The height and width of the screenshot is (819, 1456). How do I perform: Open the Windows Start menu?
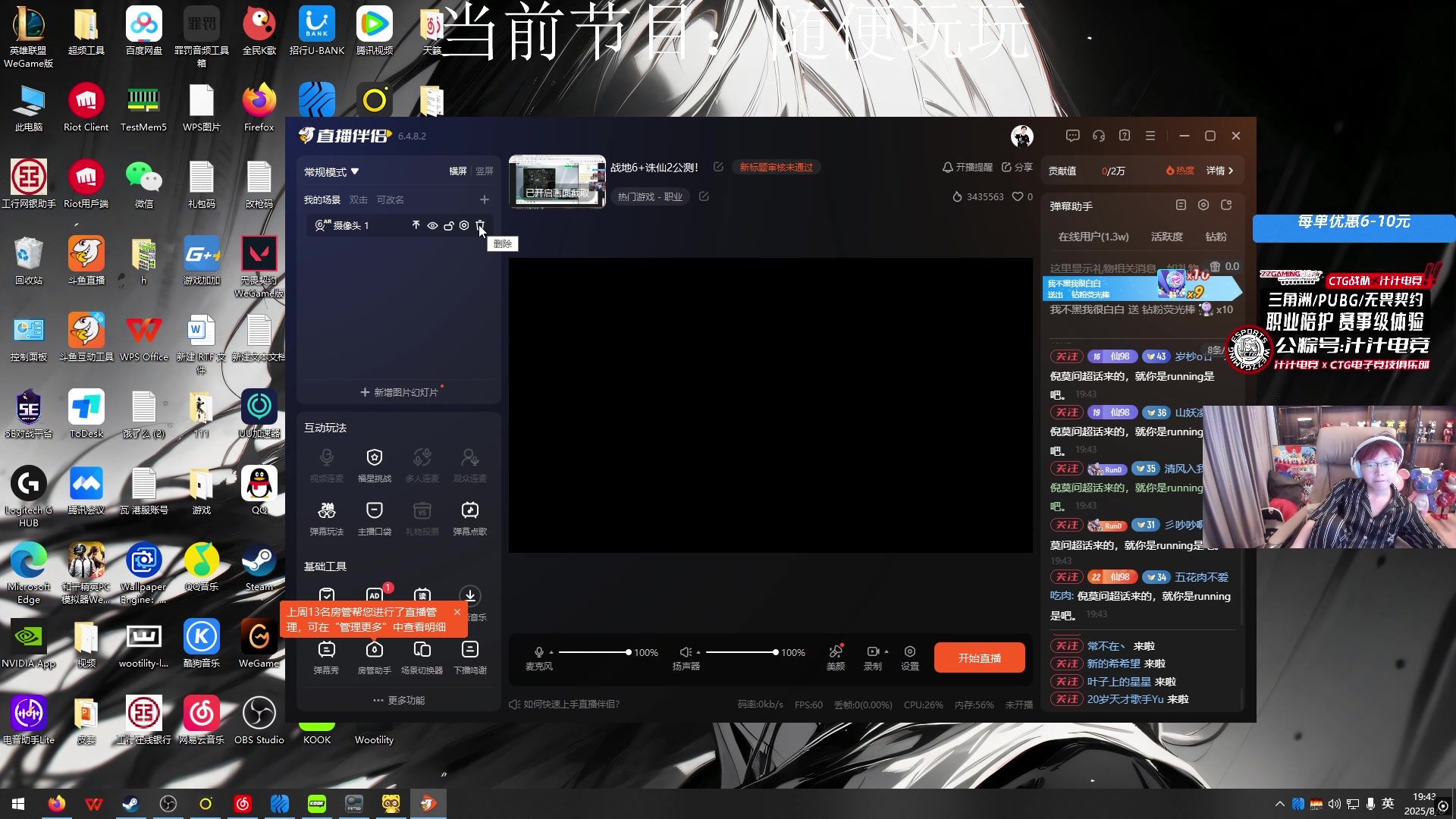(18, 804)
